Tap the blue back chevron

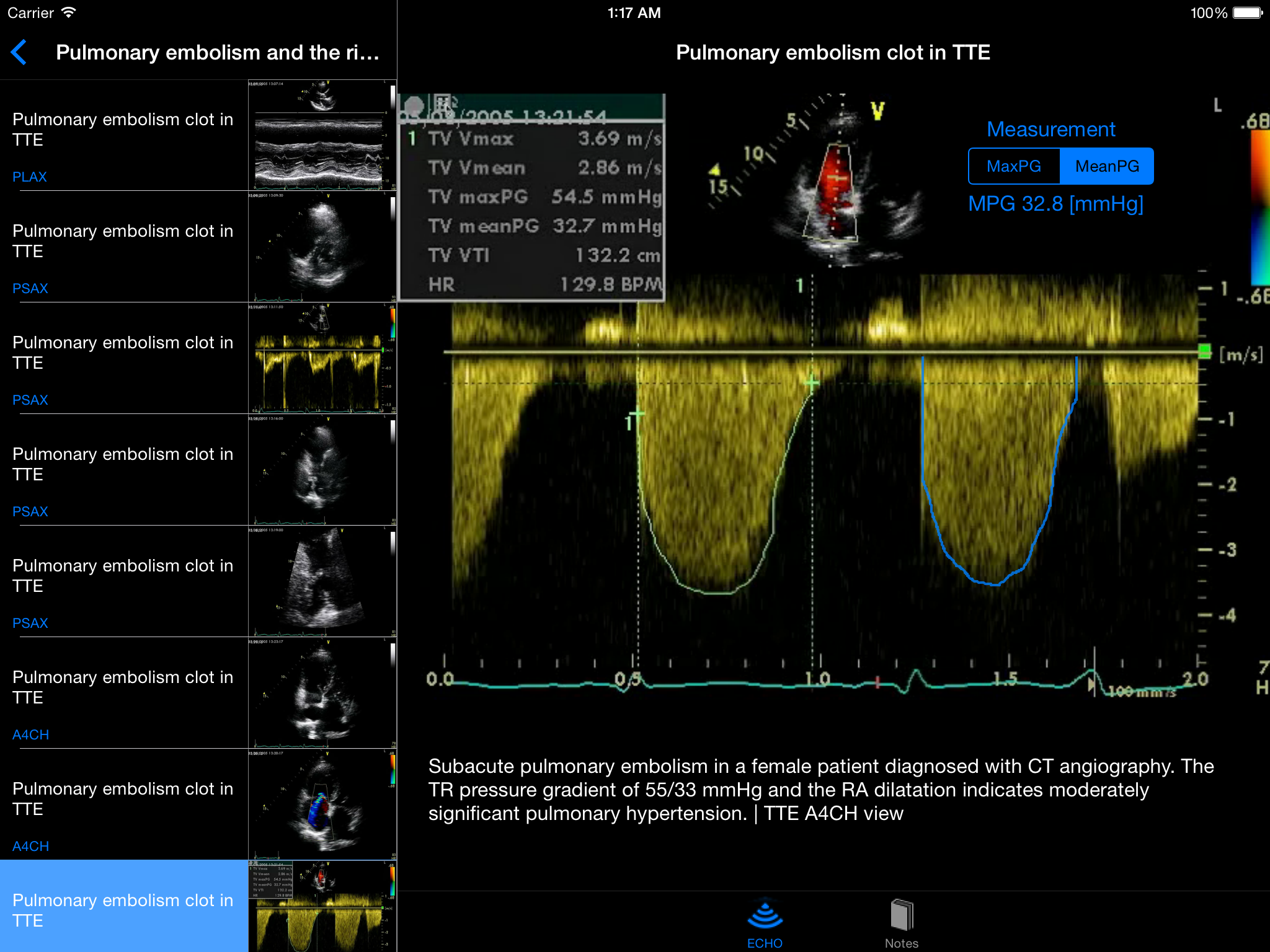(x=19, y=52)
